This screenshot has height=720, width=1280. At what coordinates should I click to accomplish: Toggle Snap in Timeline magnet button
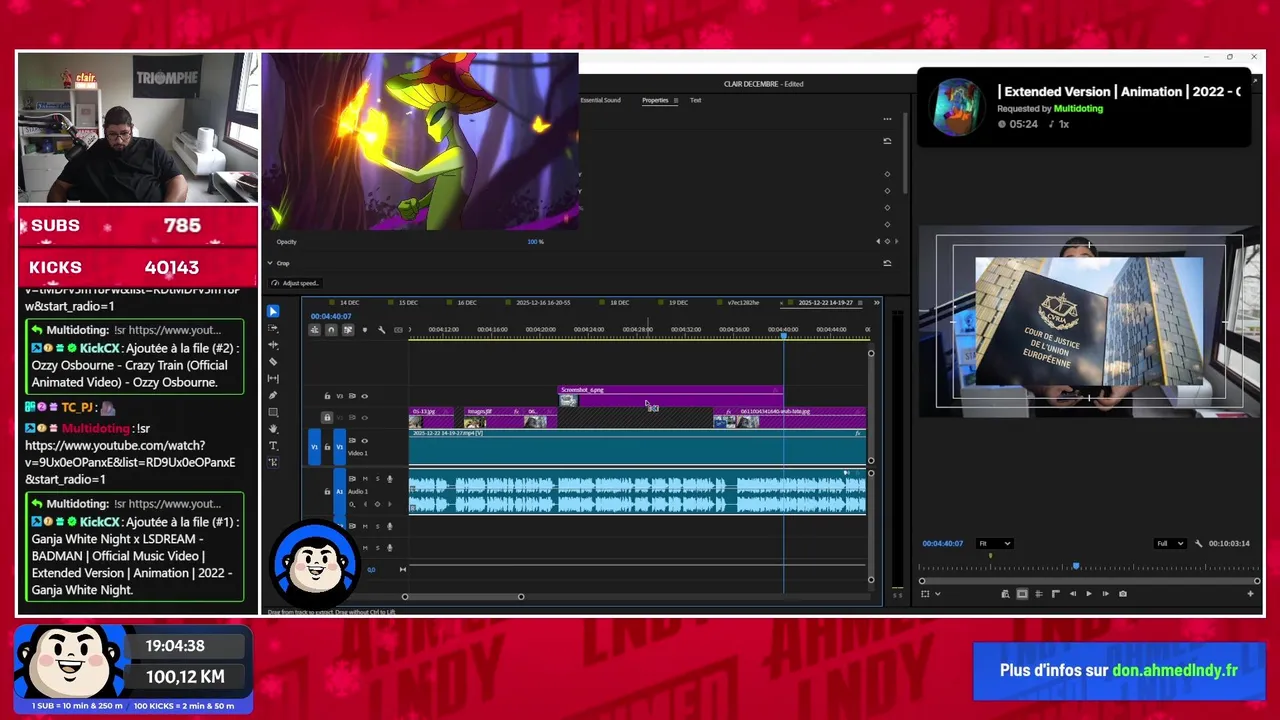[331, 330]
